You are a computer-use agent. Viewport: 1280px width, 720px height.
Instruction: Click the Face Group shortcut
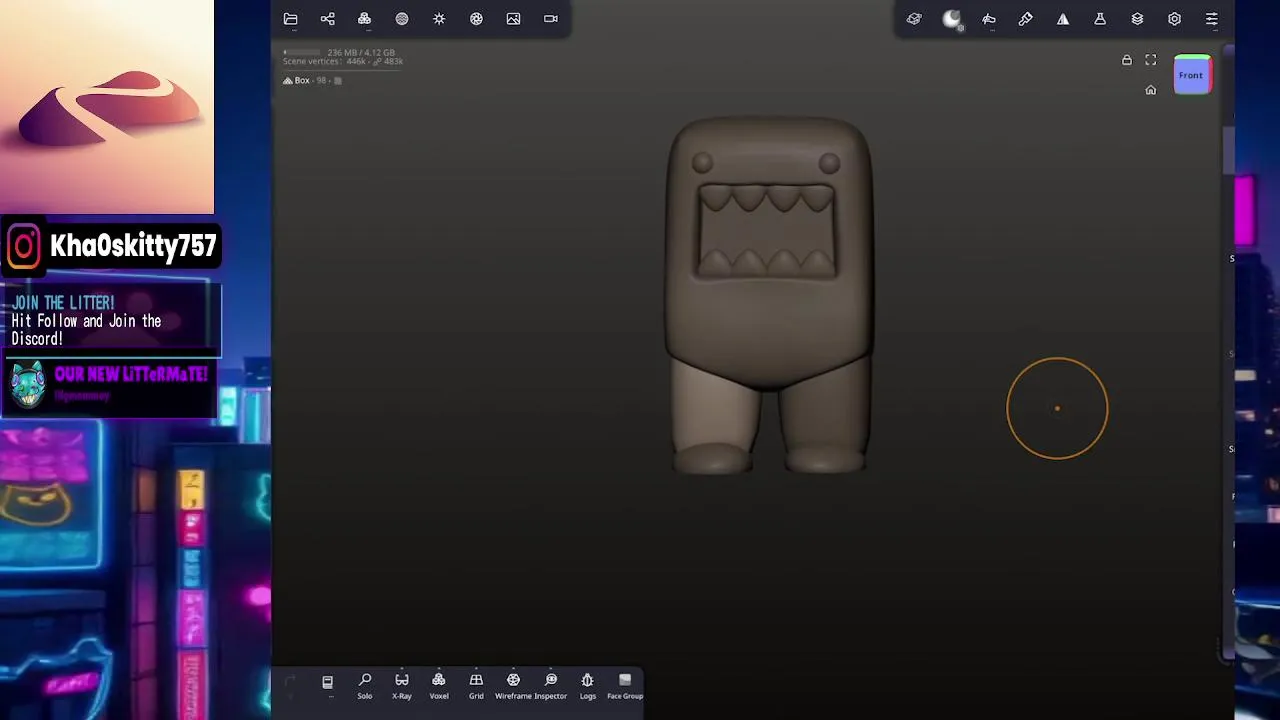pyautogui.click(x=625, y=685)
